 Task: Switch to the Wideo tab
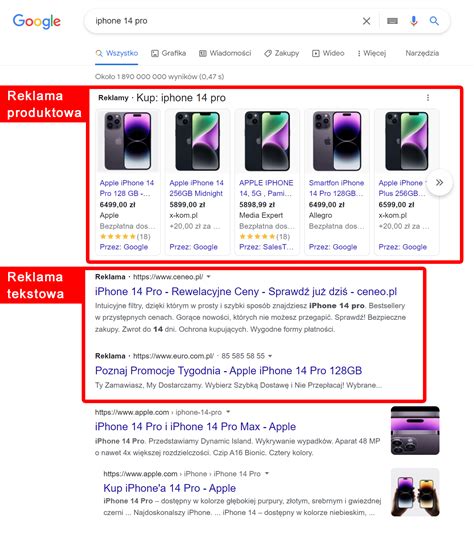328,53
